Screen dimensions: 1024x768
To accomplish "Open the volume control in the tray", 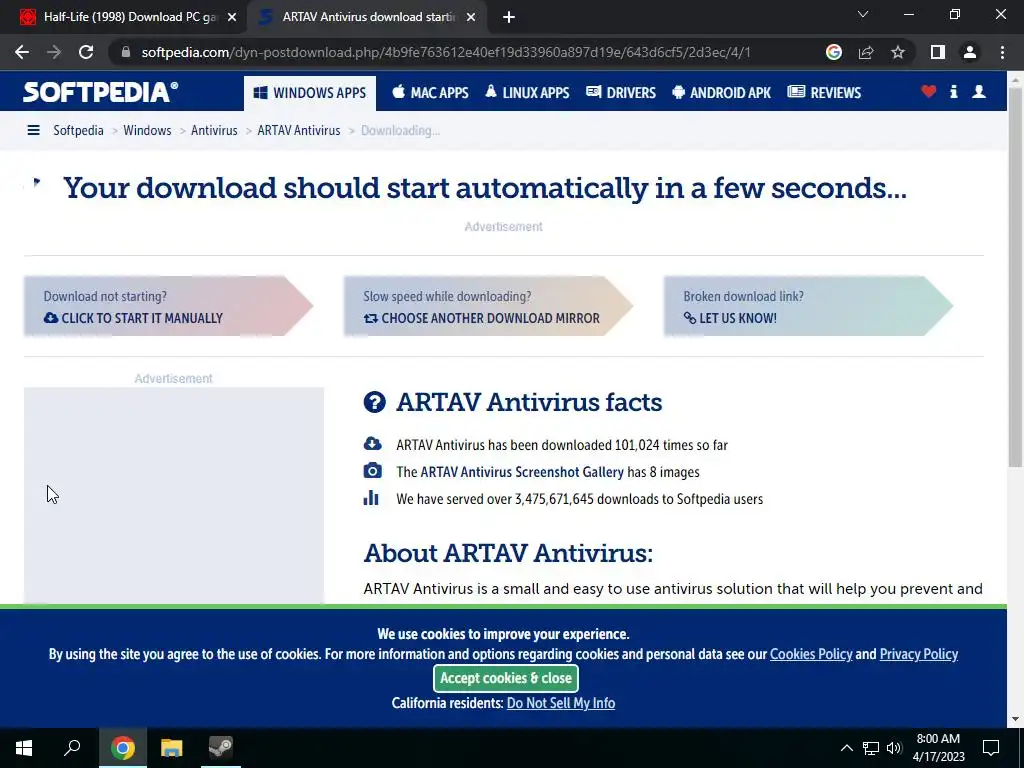I will coord(894,748).
